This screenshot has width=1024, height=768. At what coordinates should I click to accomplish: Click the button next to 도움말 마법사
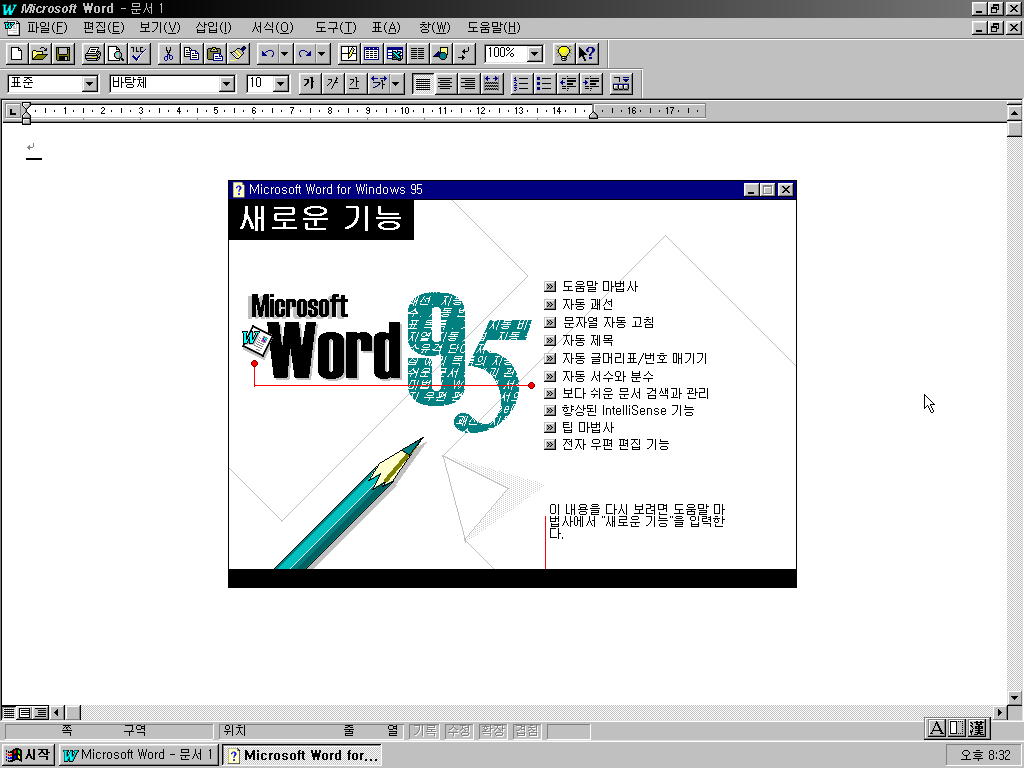pyautogui.click(x=550, y=287)
